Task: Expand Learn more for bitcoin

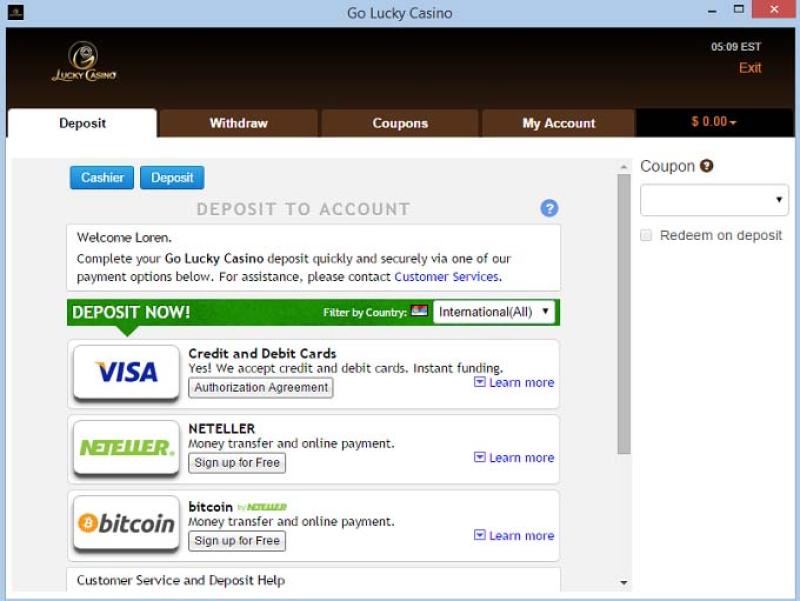Action: point(514,535)
